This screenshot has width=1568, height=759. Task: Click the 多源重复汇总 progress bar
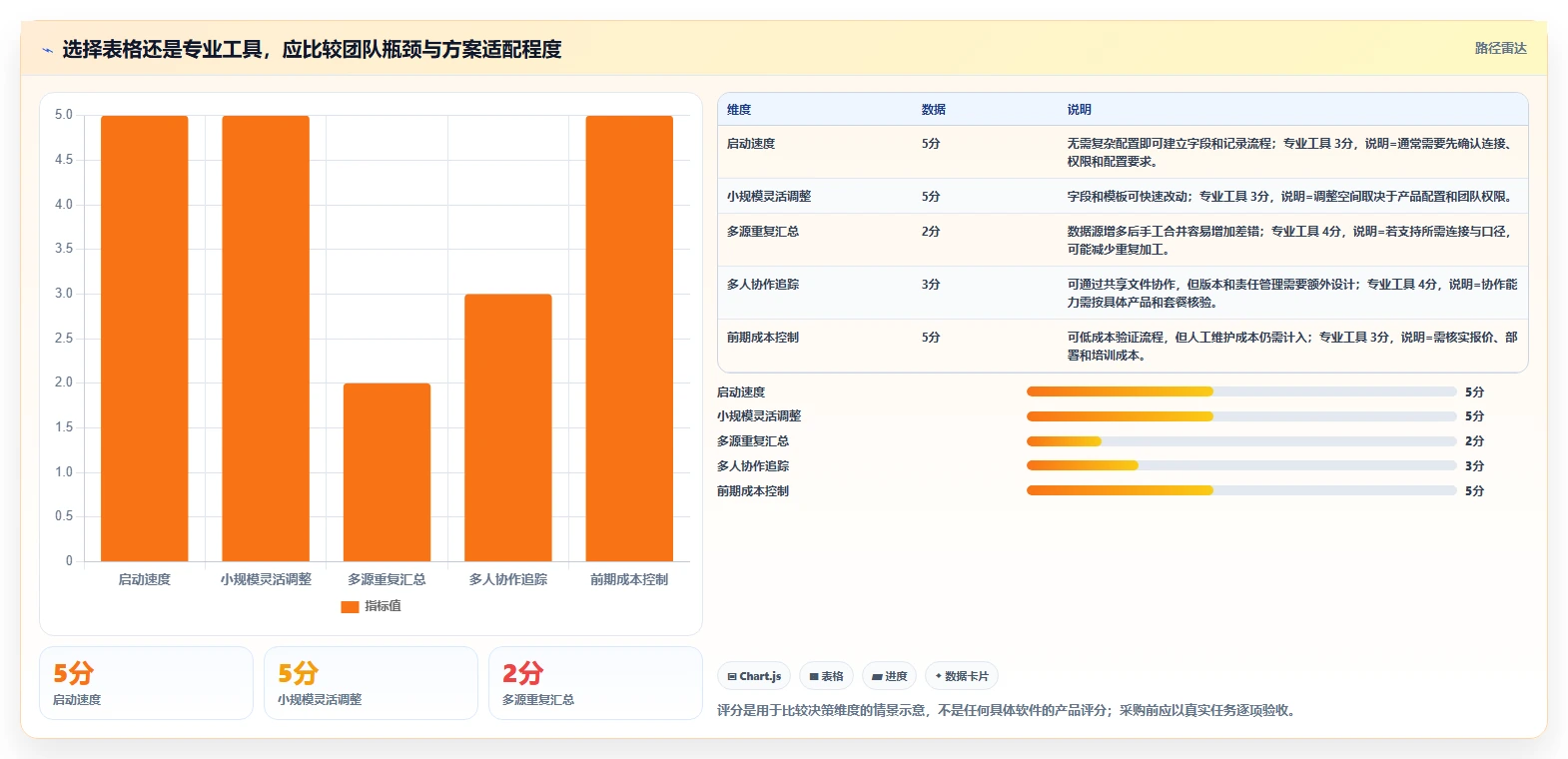coord(1241,441)
